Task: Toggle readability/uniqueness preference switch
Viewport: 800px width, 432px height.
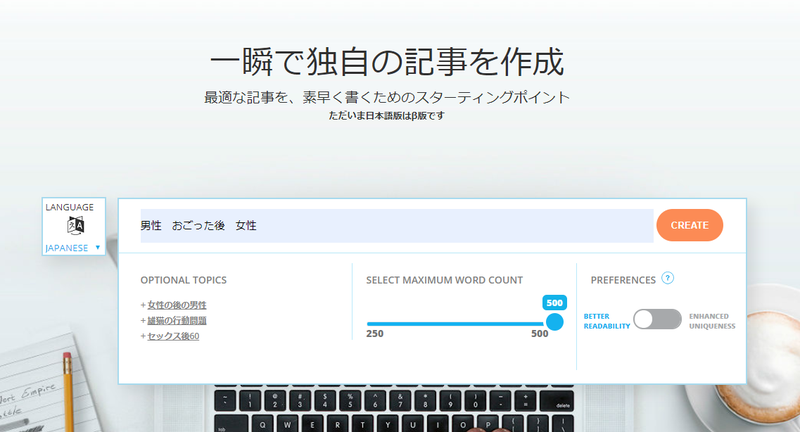Action: 657,320
